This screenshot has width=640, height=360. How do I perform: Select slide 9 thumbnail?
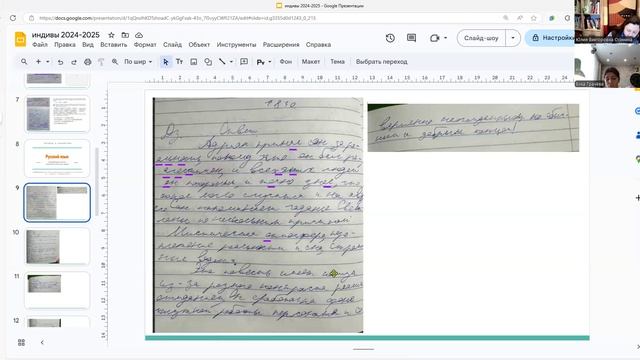tap(57, 202)
